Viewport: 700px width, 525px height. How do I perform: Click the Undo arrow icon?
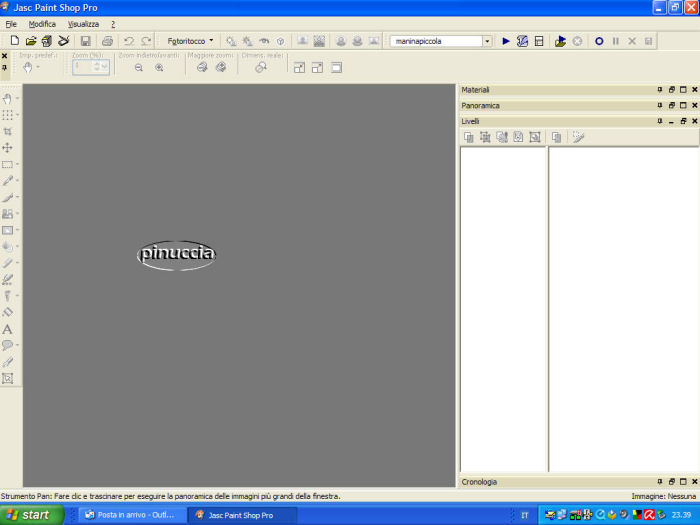point(129,41)
